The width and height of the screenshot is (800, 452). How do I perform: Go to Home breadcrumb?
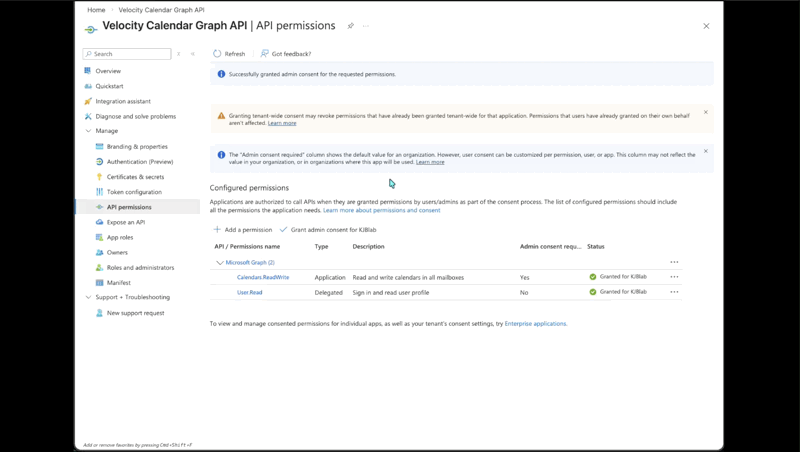tap(96, 10)
